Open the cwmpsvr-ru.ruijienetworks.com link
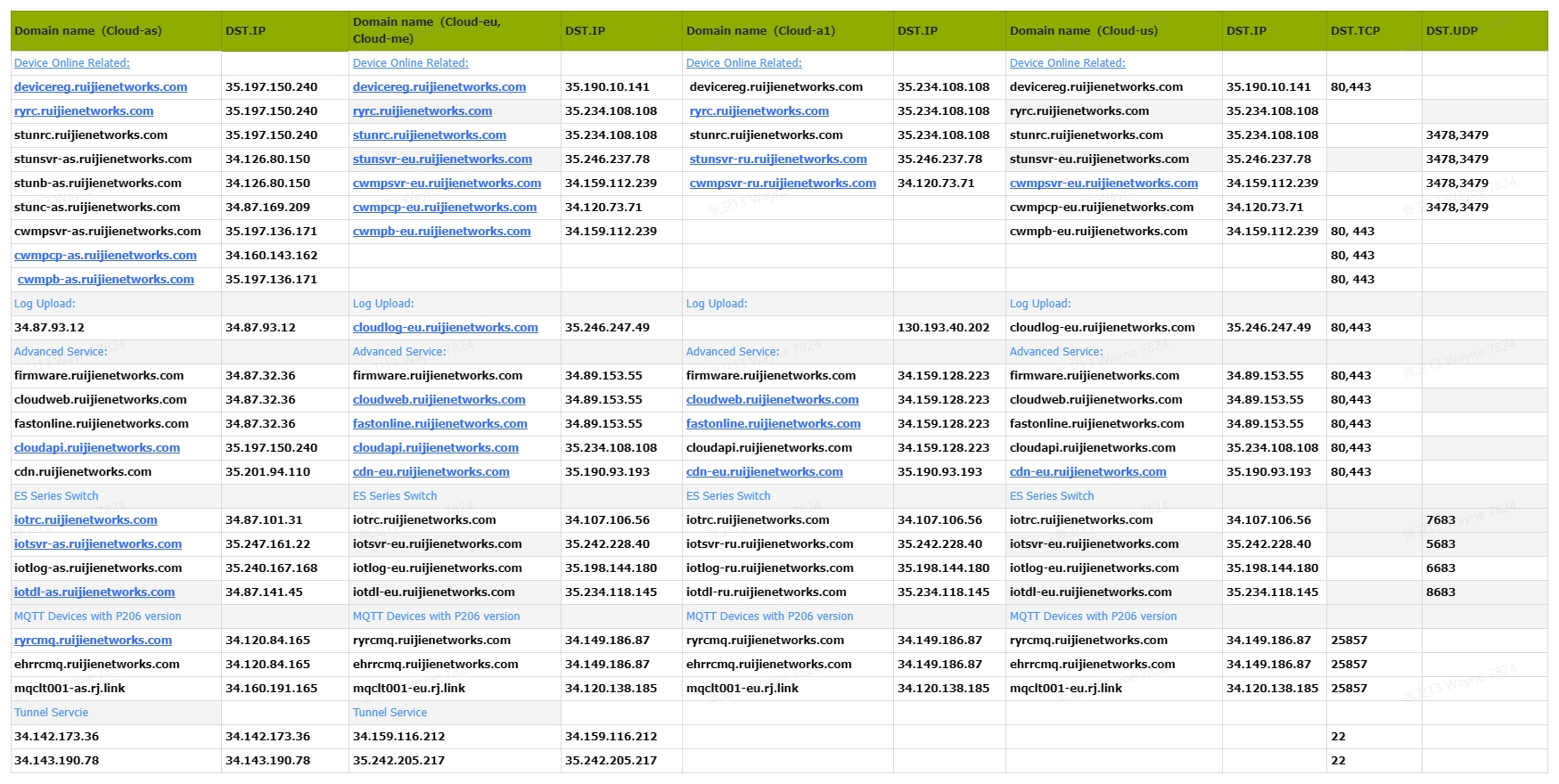Screen dimensions: 1559x784 click(783, 184)
